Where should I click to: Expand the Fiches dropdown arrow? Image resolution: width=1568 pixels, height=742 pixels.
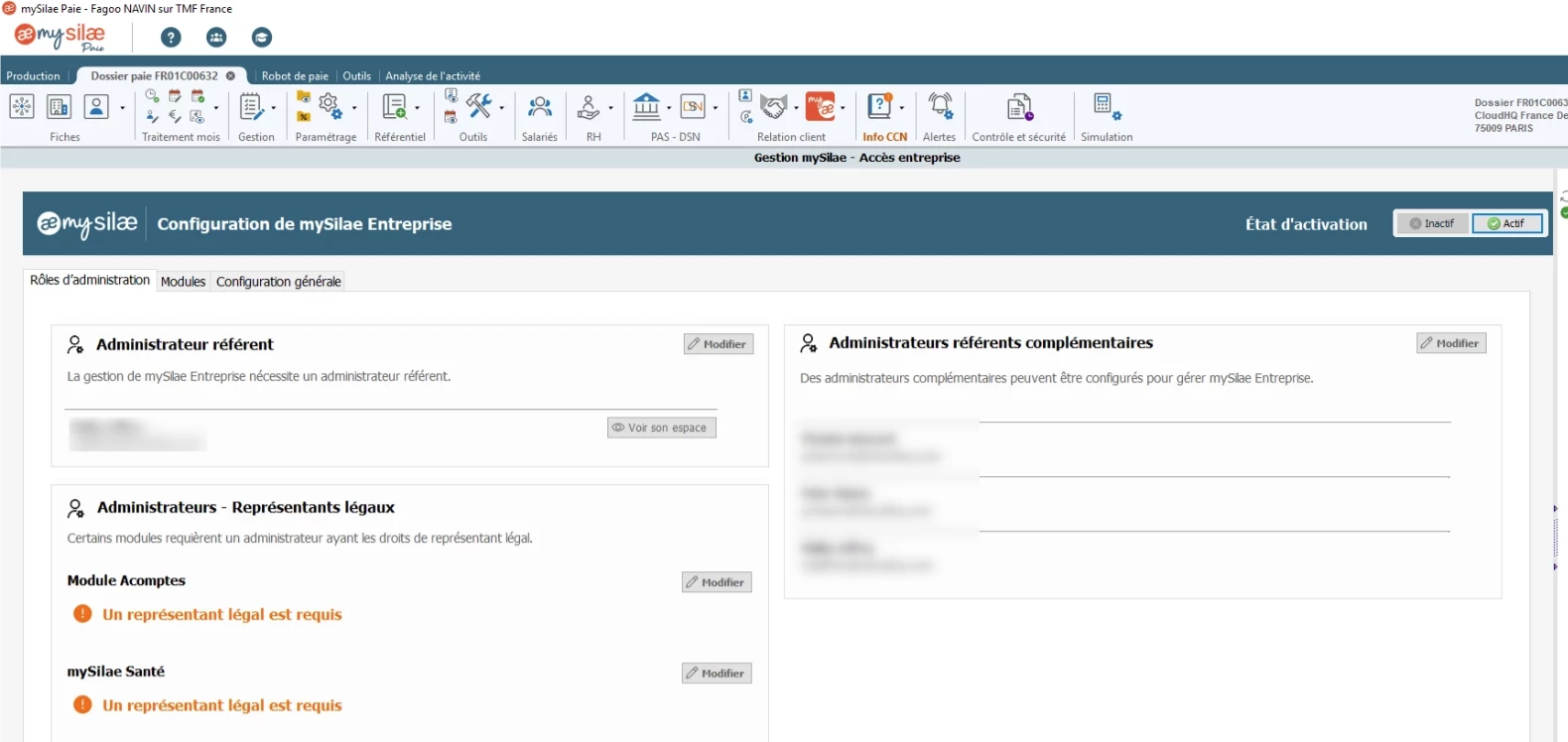pos(123,108)
